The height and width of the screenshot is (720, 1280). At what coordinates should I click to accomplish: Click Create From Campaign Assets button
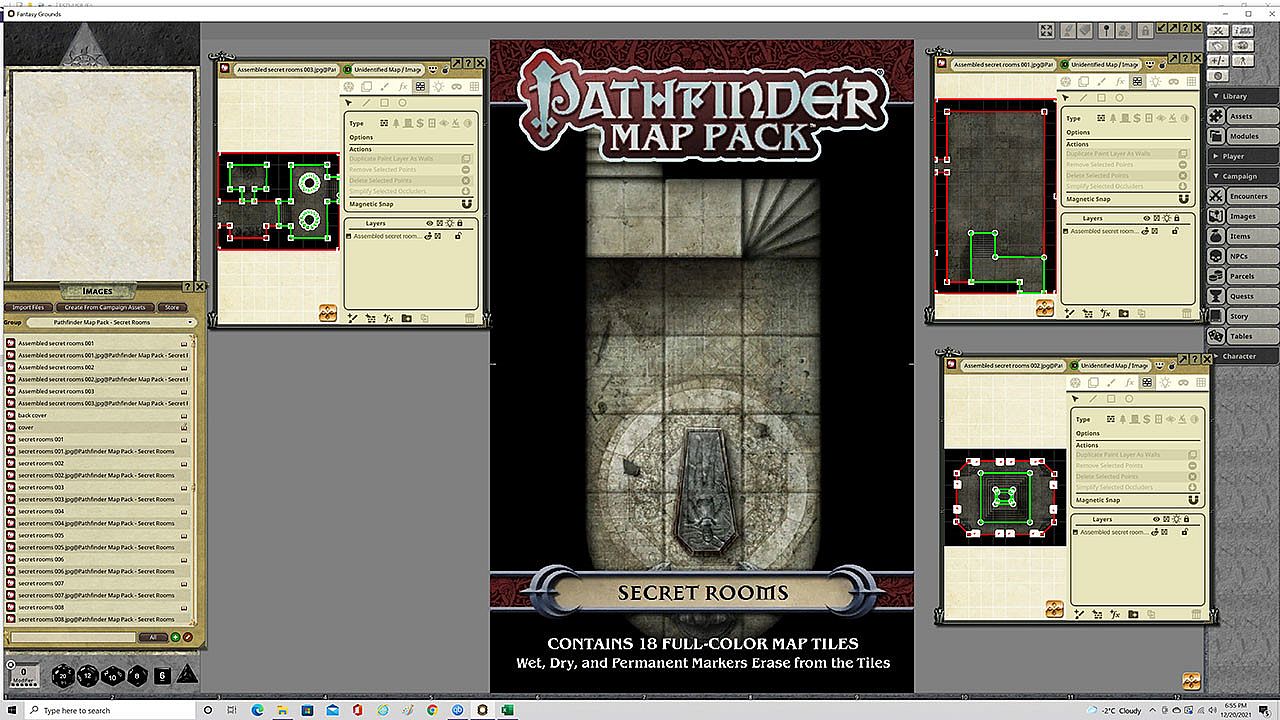[x=104, y=307]
